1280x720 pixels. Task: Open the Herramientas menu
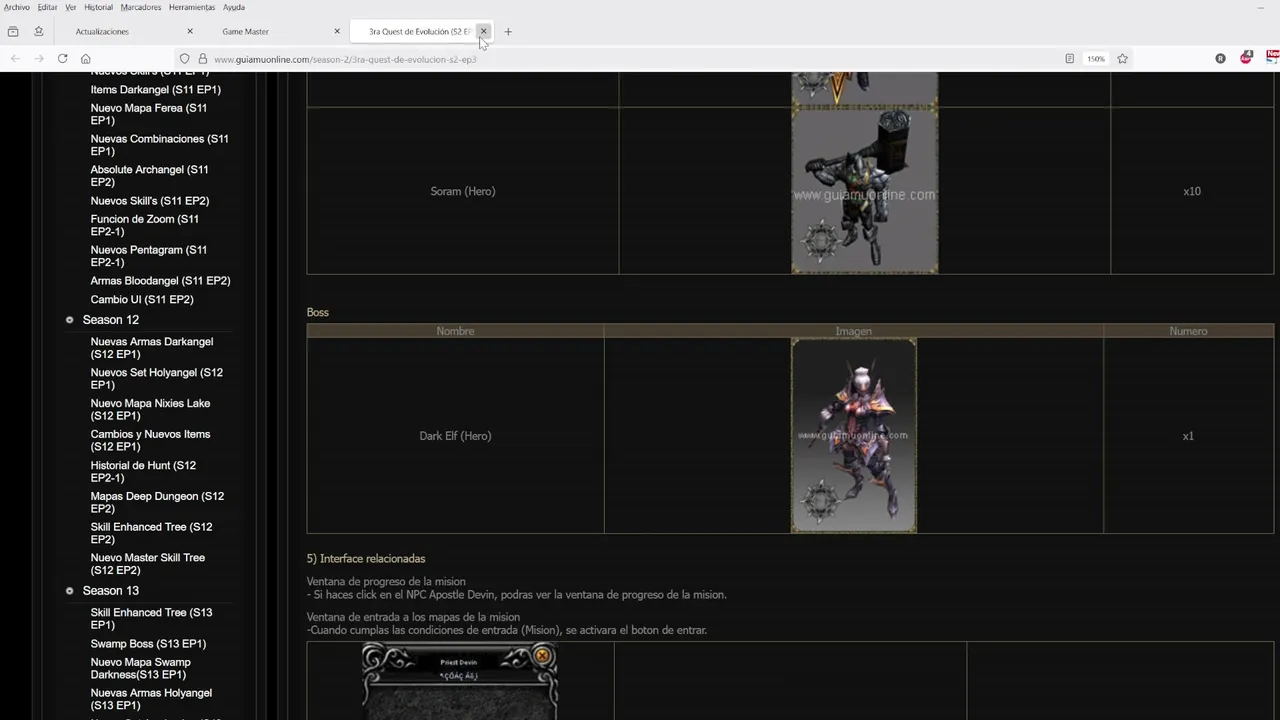(191, 7)
